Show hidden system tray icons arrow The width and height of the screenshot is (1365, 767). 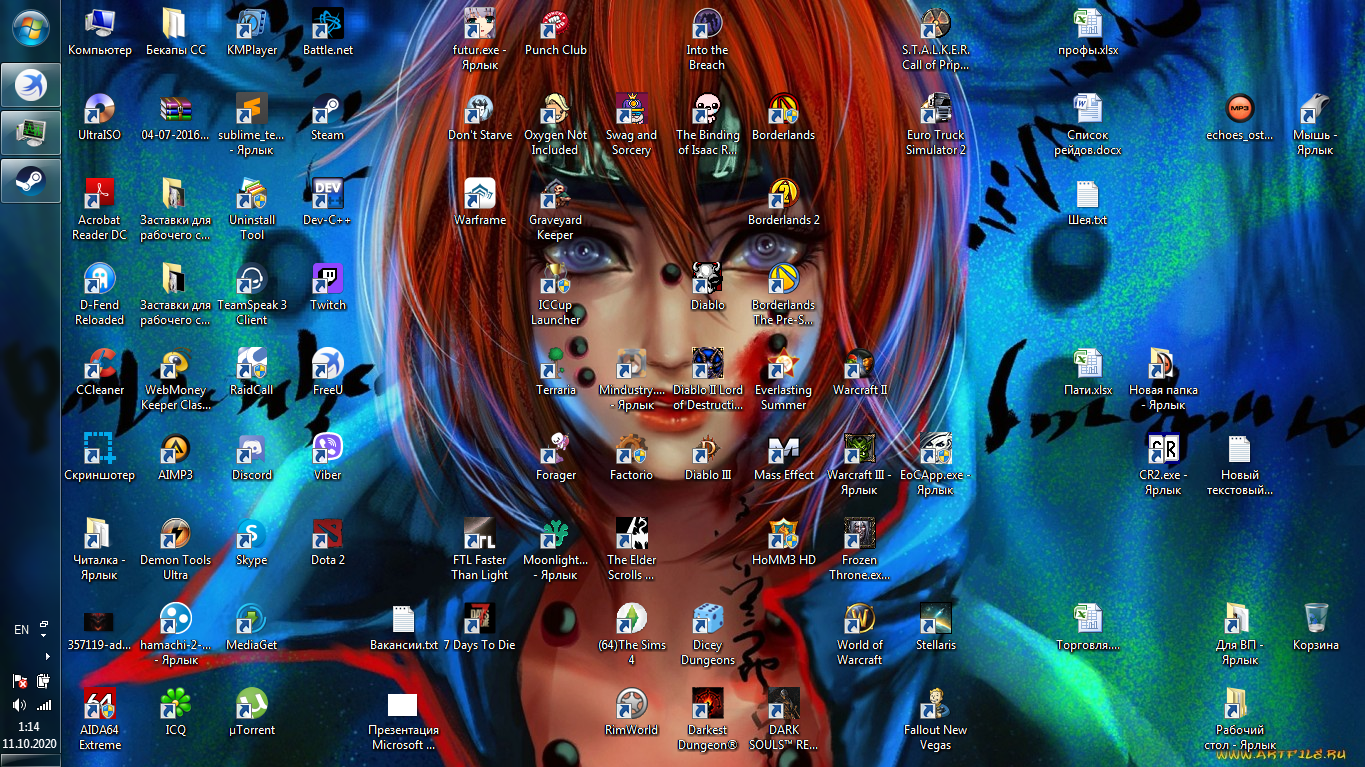tap(47, 656)
